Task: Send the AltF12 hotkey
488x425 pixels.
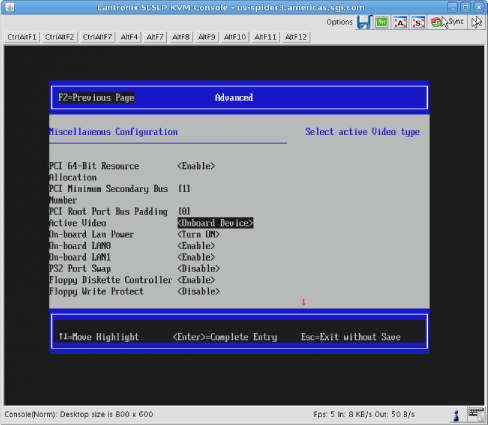Action: (x=296, y=37)
